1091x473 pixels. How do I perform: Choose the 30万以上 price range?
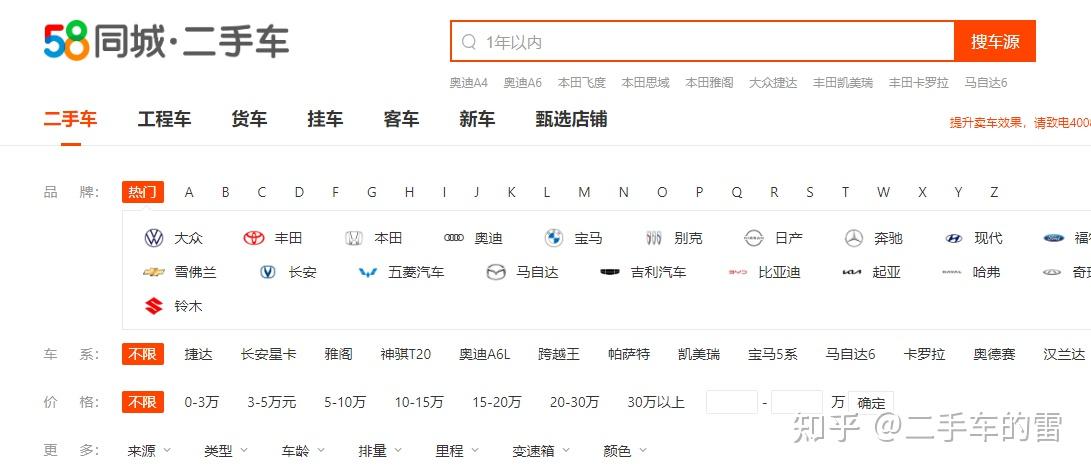click(x=655, y=402)
